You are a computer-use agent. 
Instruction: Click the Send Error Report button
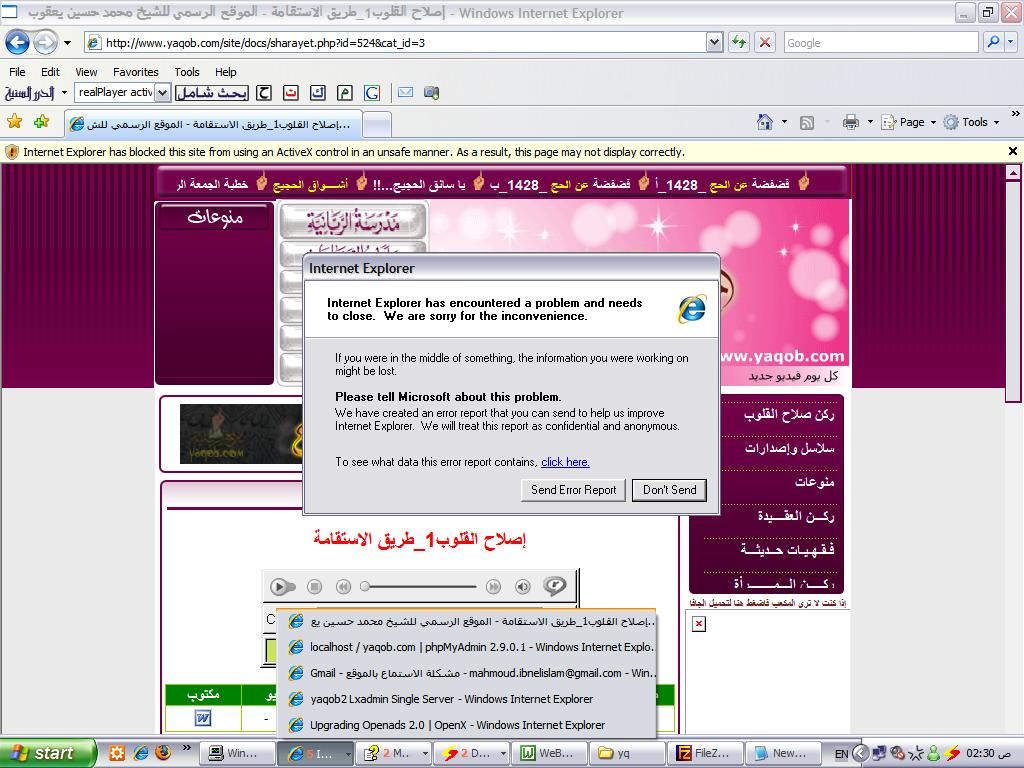click(x=573, y=490)
